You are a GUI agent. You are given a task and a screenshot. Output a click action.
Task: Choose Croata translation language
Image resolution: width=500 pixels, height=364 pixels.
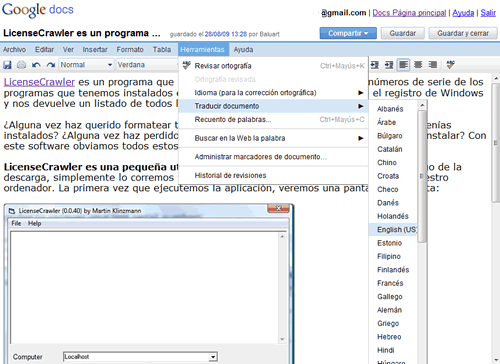393,176
